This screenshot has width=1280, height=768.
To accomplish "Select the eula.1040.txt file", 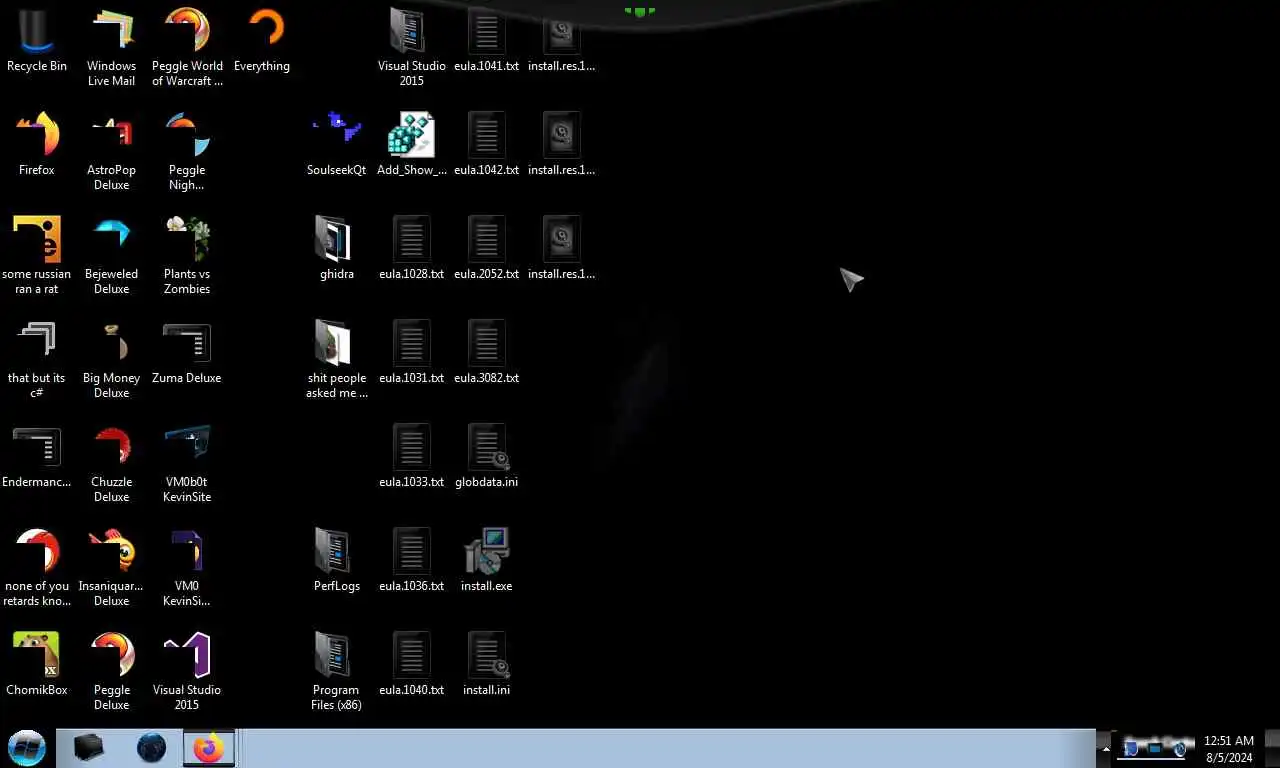I will [x=412, y=665].
